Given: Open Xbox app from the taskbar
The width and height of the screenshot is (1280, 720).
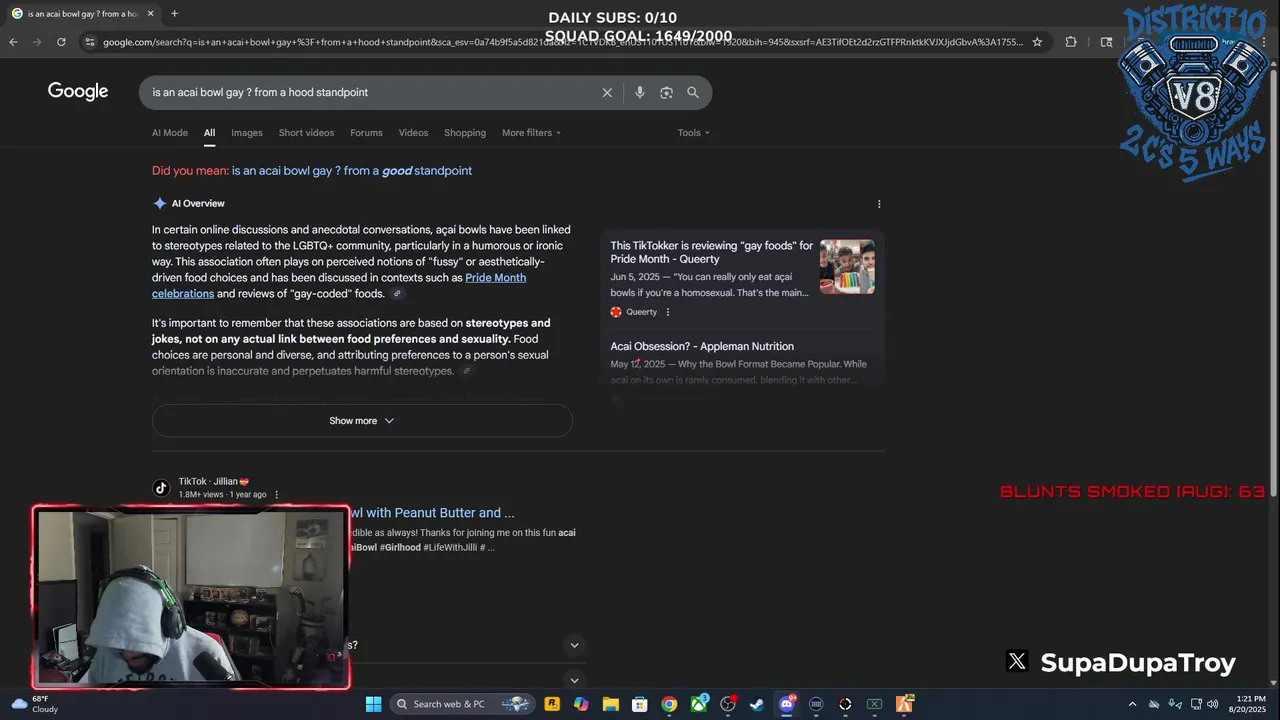Looking at the screenshot, I should coord(699,704).
